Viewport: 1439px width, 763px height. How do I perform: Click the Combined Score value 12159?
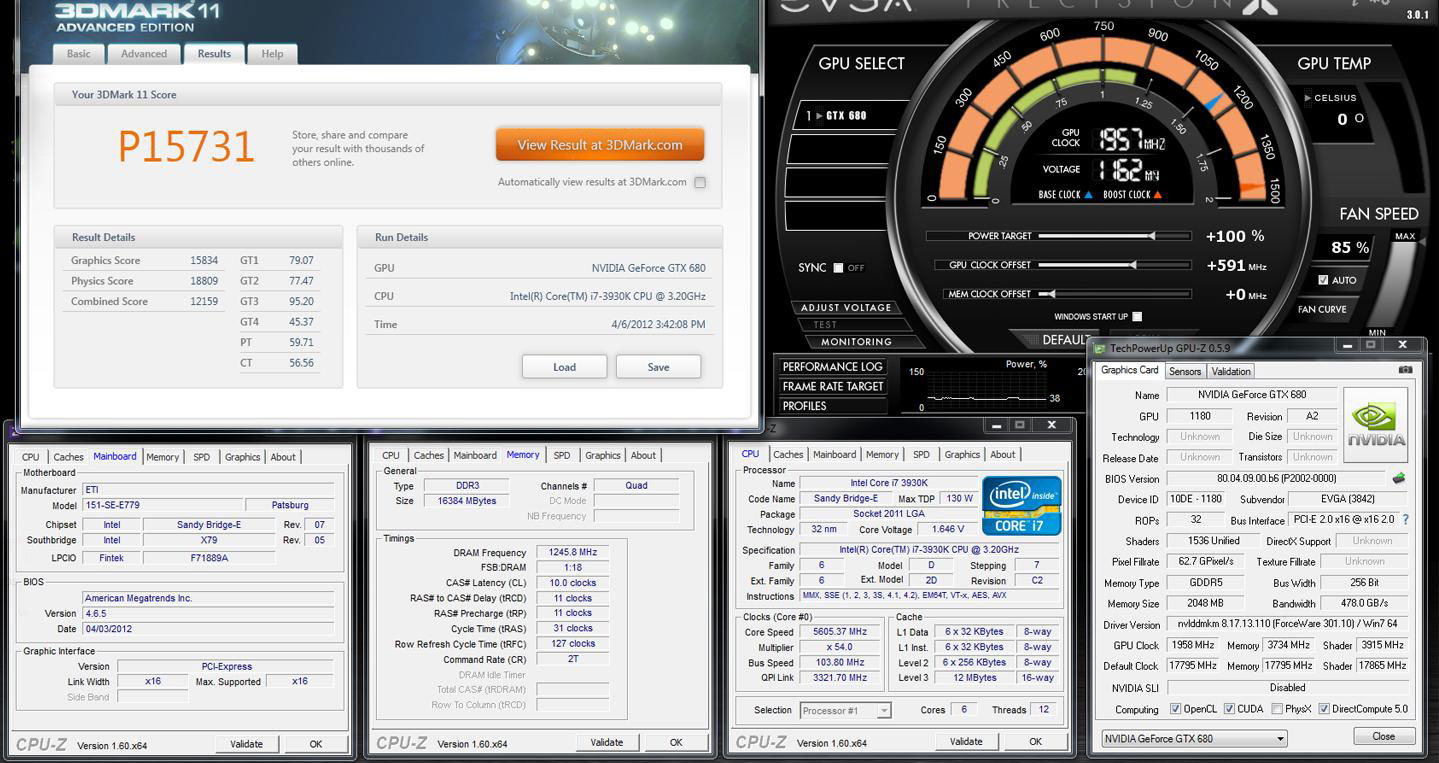(x=204, y=301)
